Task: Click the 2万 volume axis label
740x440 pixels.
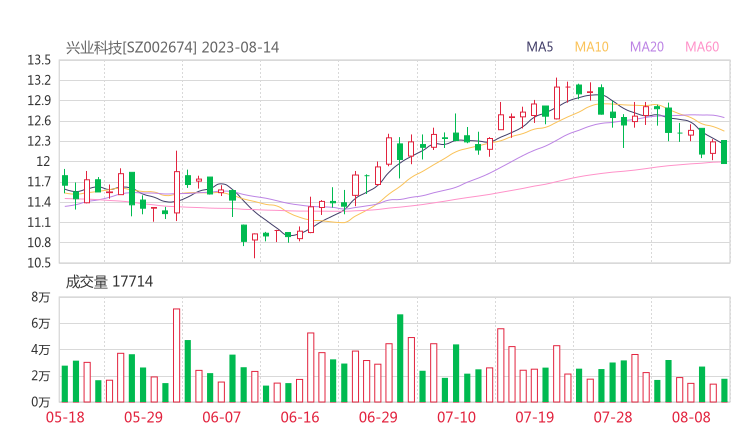Action: 41,376
